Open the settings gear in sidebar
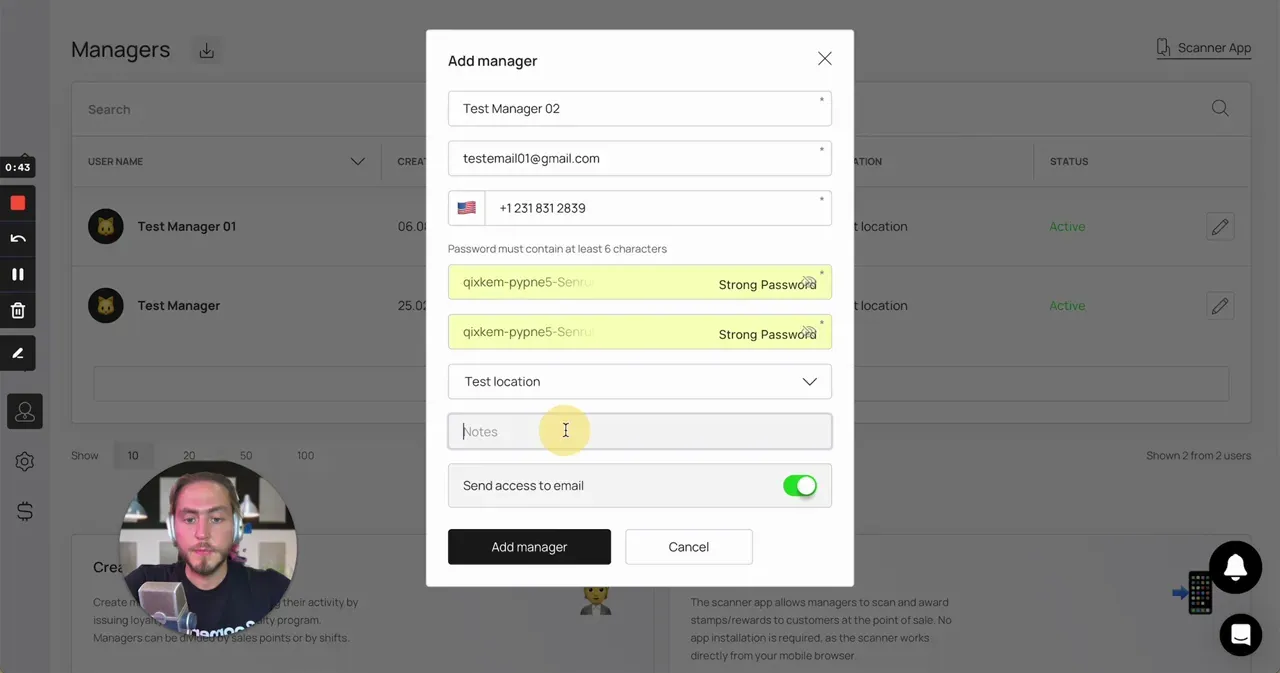Image resolution: width=1280 pixels, height=673 pixels. pos(25,461)
